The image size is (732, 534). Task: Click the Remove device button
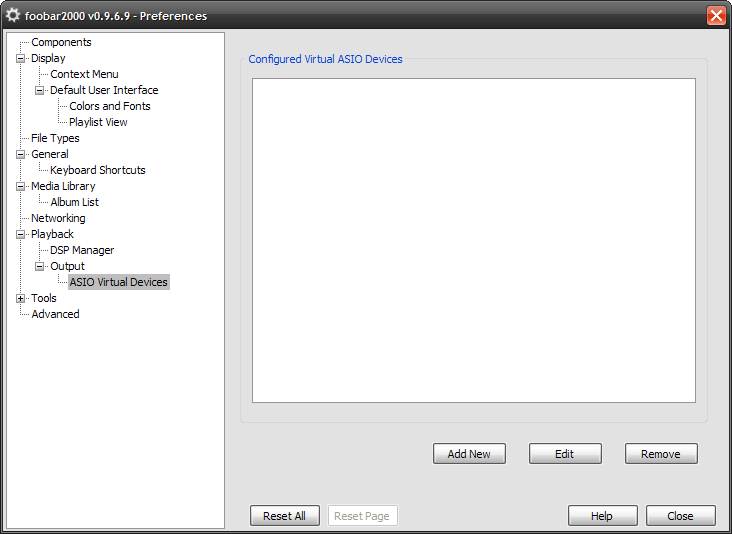coord(661,454)
